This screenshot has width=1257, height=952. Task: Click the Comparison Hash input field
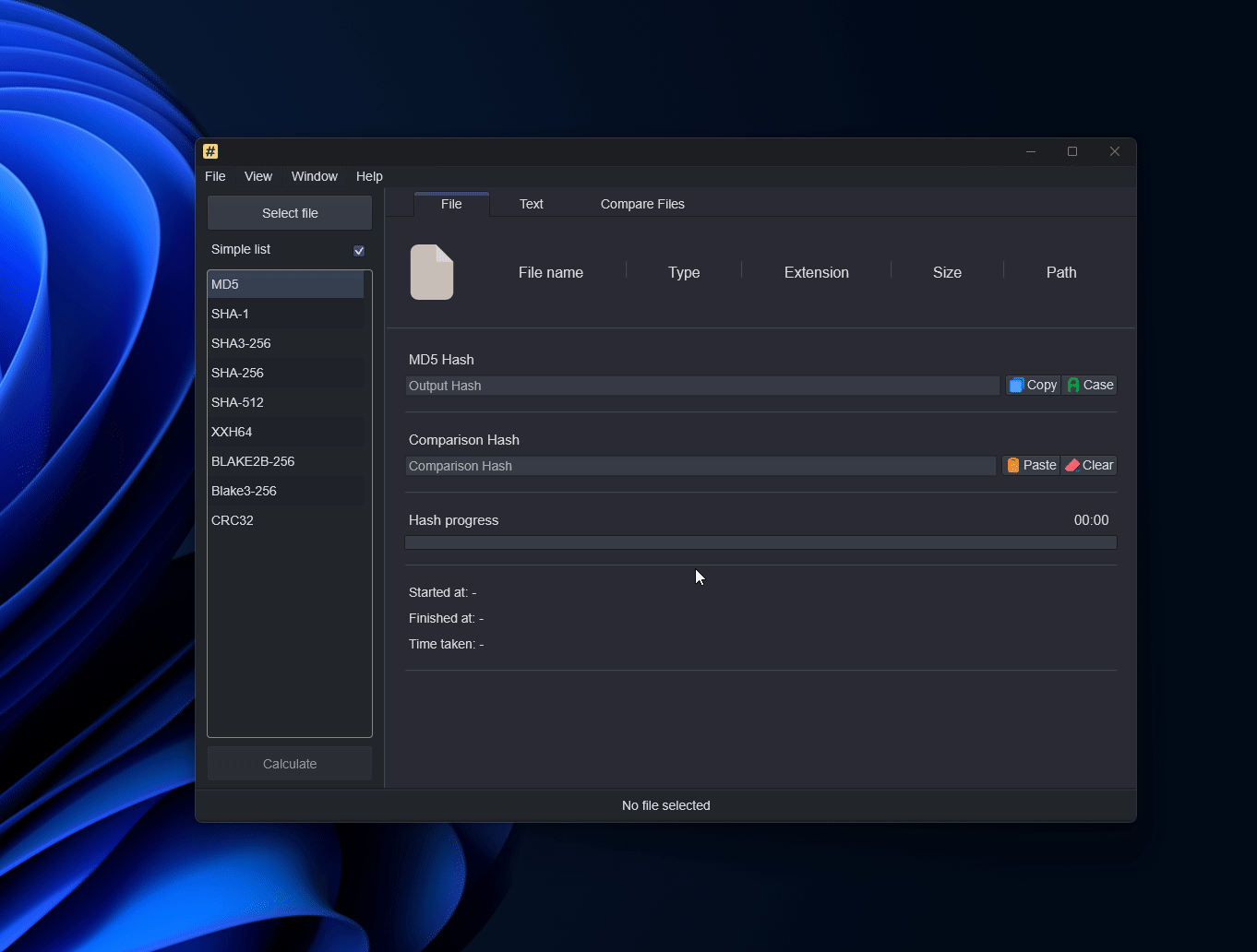pos(700,466)
